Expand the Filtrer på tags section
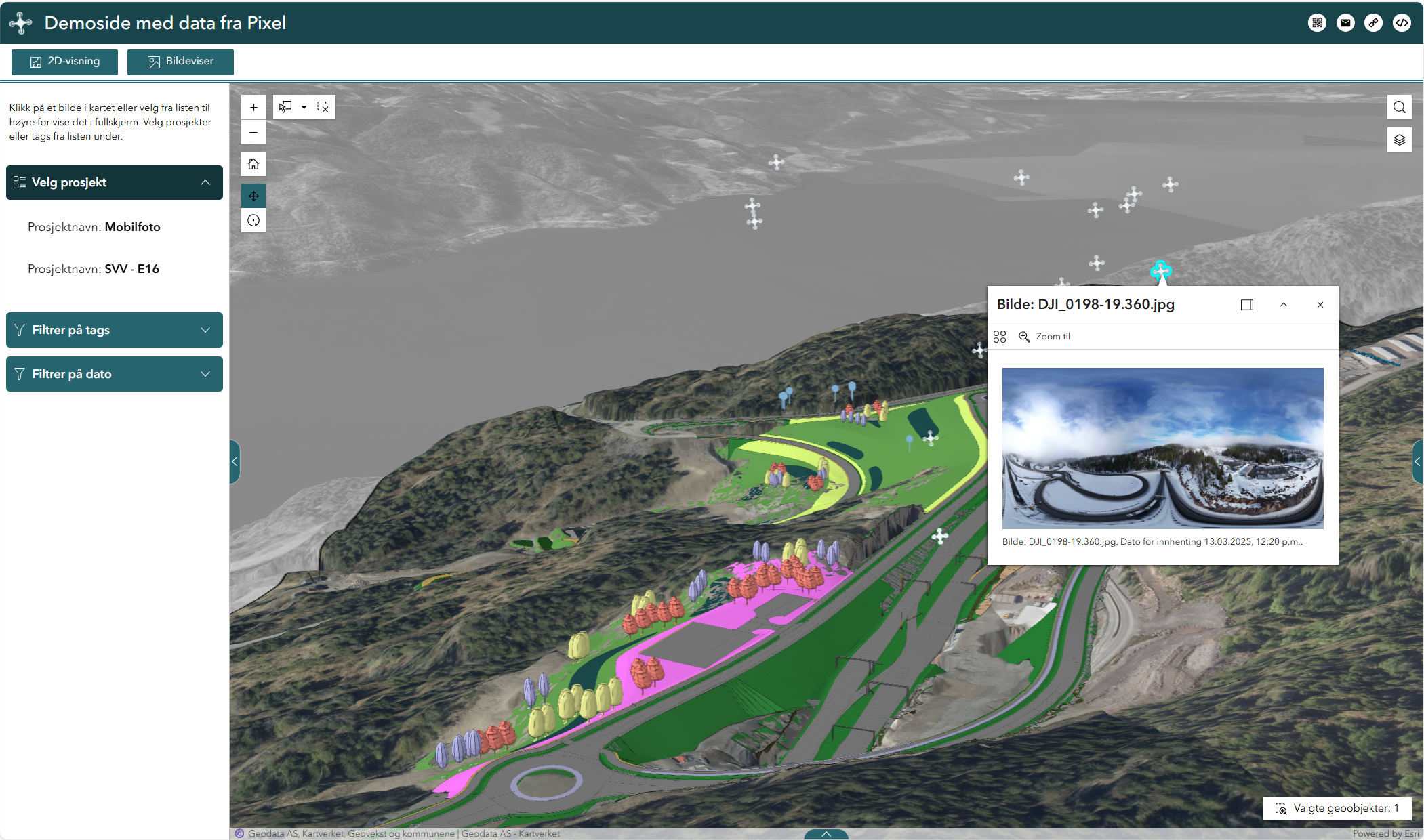Image resolution: width=1424 pixels, height=840 pixels. [115, 330]
